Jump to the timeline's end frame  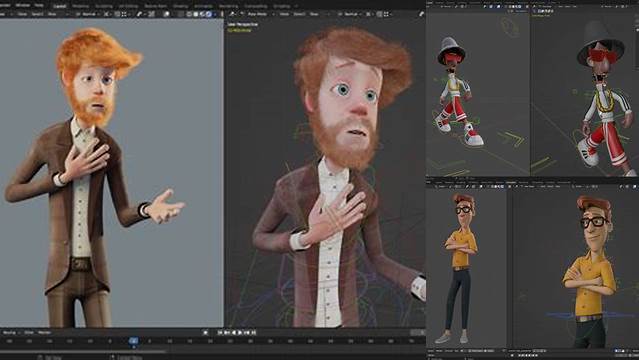tap(253, 333)
